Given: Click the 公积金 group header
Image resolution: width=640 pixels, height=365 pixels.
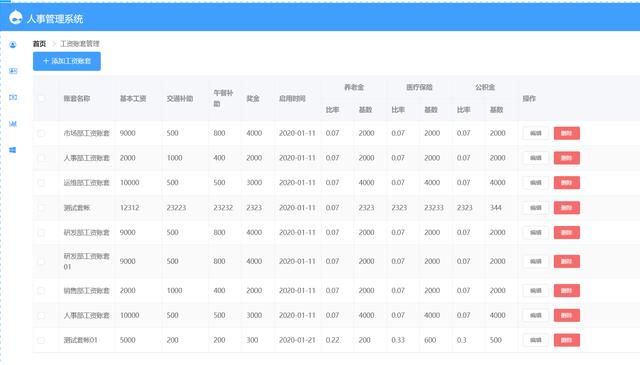Looking at the screenshot, I should click(x=485, y=87).
